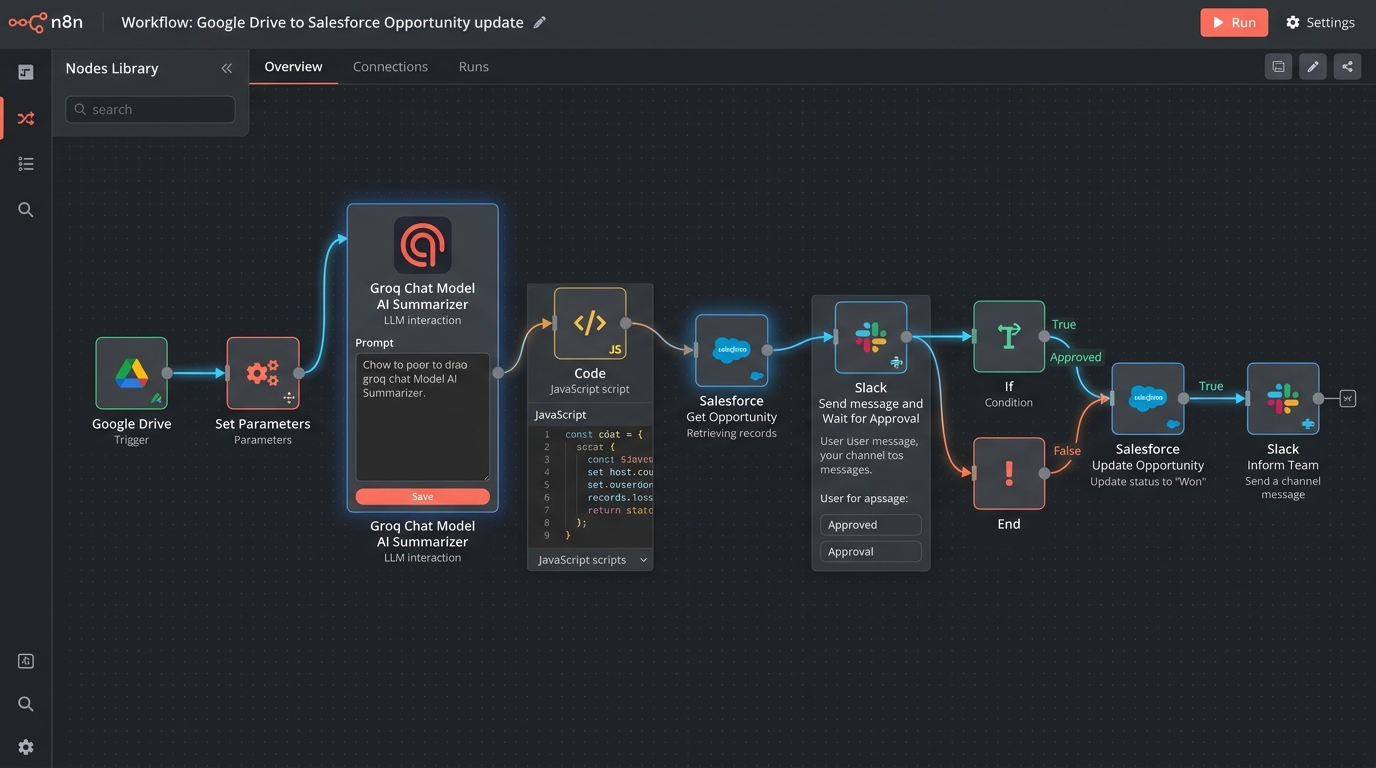Go to the Runs tab
Viewport: 1376px width, 768px height.
tap(474, 67)
